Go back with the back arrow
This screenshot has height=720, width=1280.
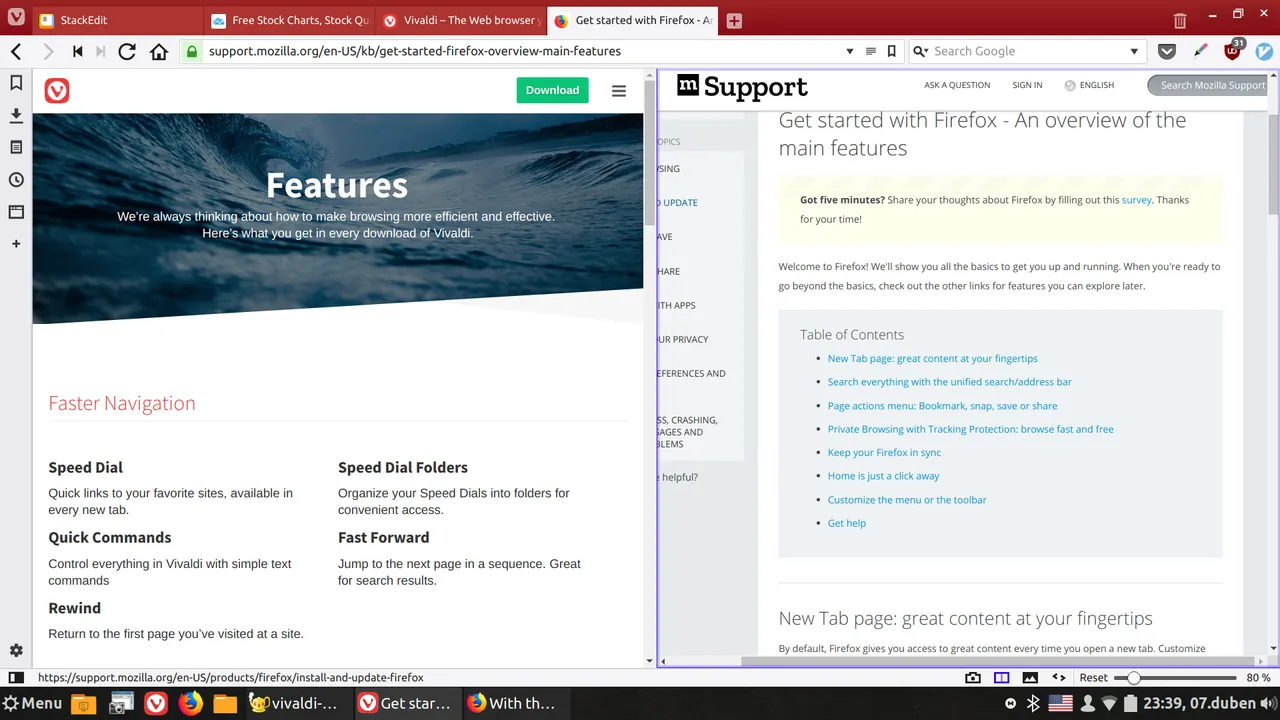point(16,51)
